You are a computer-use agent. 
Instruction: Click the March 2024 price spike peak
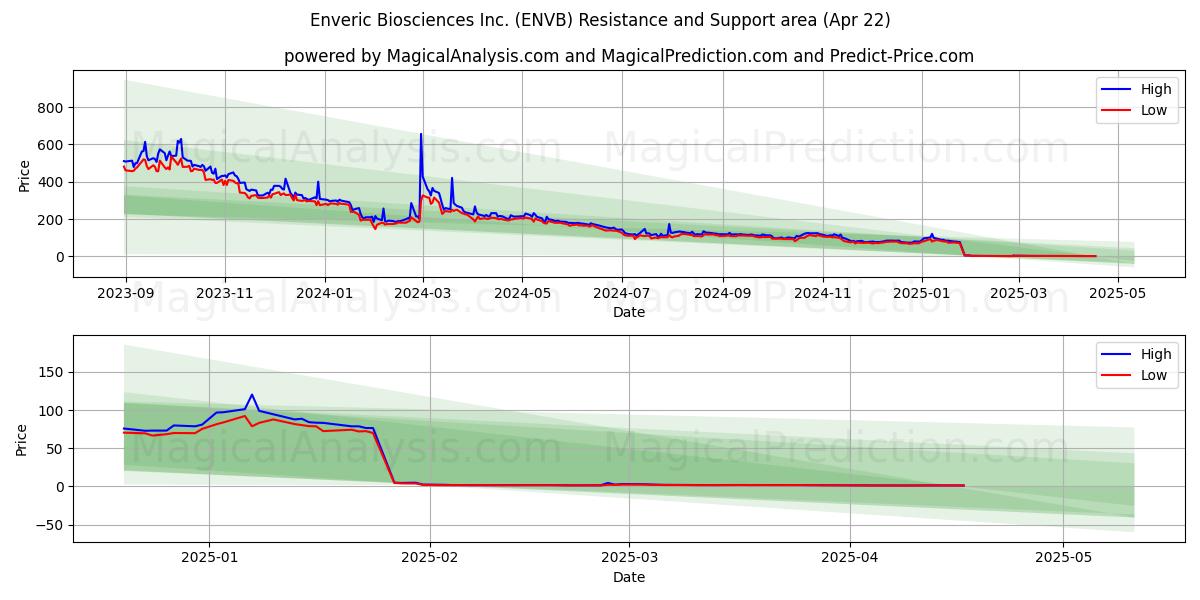click(x=421, y=134)
